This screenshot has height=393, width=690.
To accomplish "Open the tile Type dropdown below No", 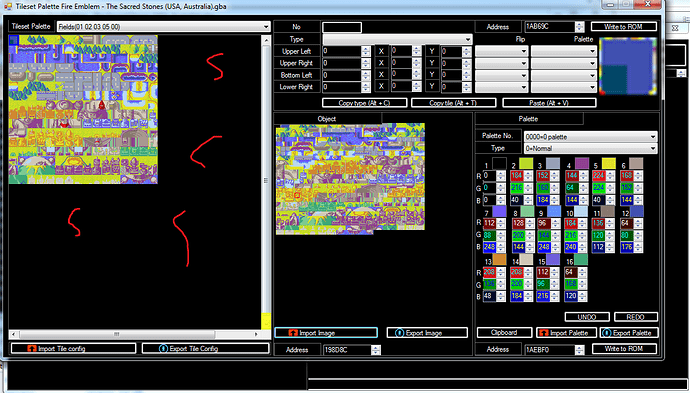I will (397, 39).
